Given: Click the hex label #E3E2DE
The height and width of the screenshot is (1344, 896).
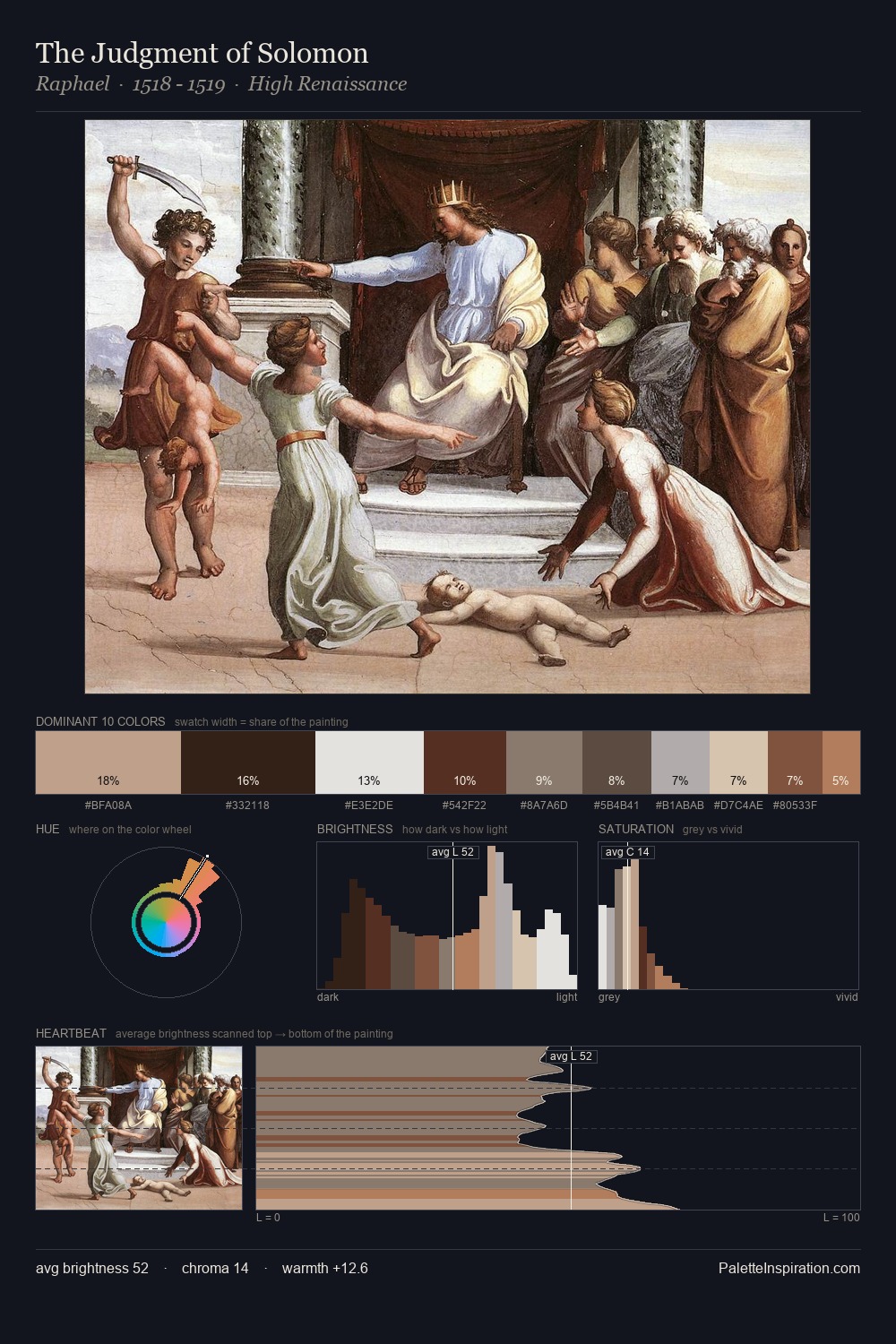Looking at the screenshot, I should (369, 805).
